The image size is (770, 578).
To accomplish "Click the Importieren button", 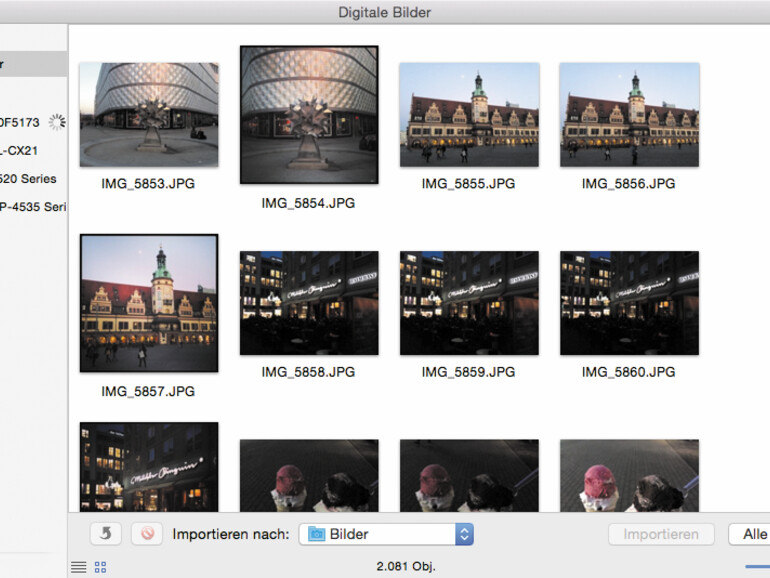I will coord(661,534).
